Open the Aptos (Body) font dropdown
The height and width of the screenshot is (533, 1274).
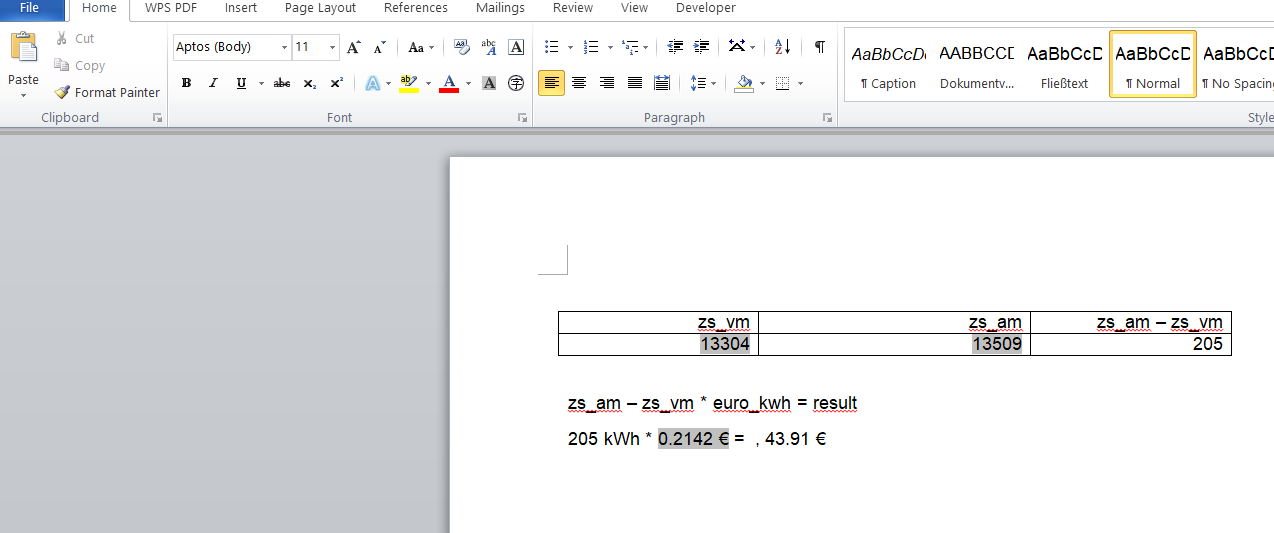284,47
